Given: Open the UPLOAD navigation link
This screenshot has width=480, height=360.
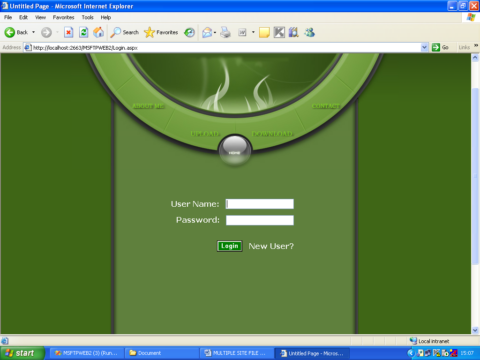Looking at the screenshot, I should click(x=205, y=134).
